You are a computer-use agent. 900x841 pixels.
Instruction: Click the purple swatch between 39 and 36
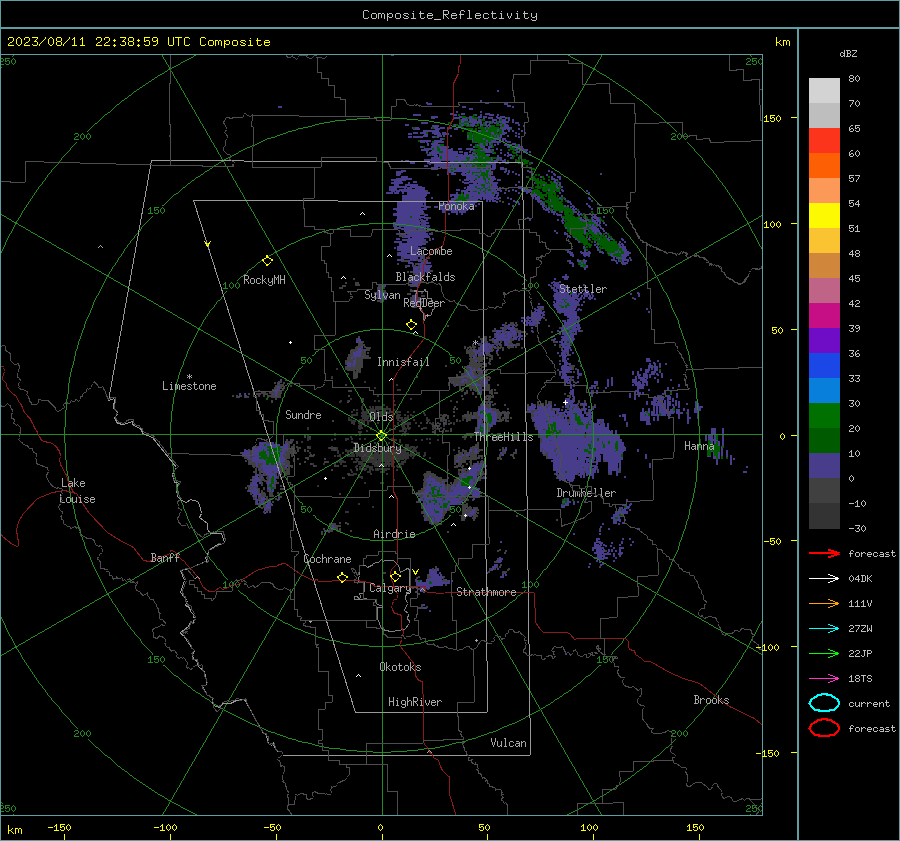[x=824, y=340]
